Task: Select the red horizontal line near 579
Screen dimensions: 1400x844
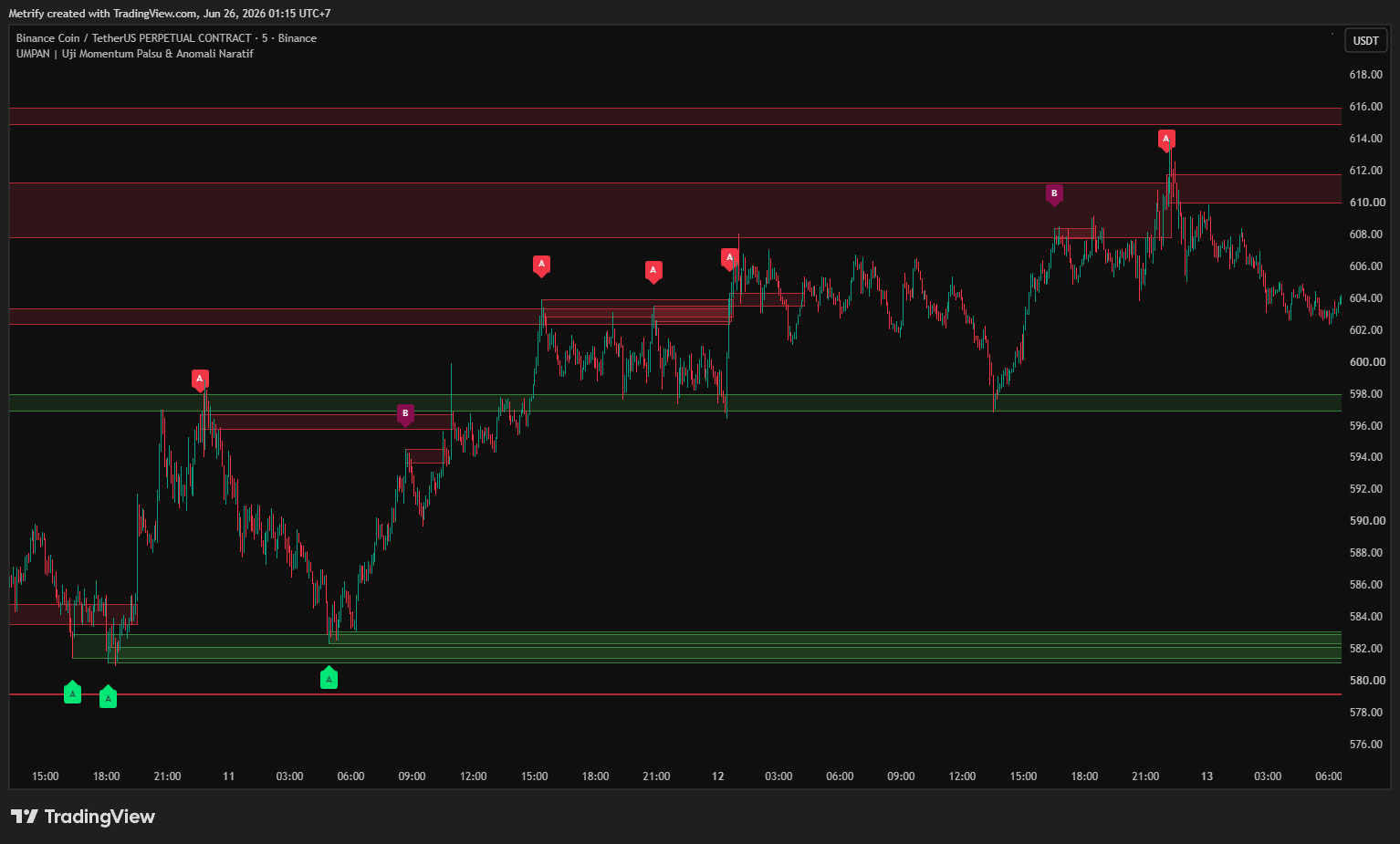Action: coord(675,694)
